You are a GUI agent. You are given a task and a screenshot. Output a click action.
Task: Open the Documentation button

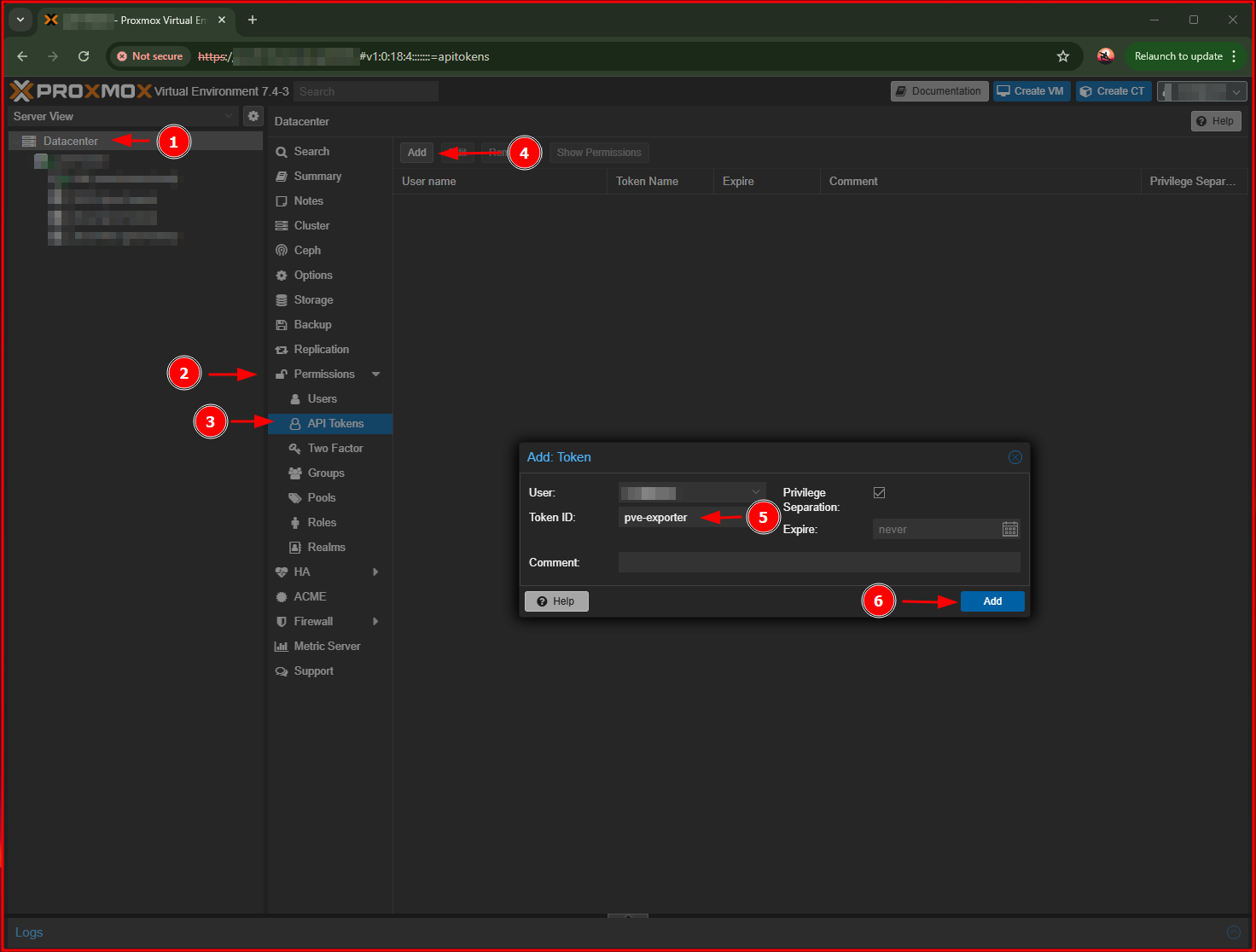(939, 91)
